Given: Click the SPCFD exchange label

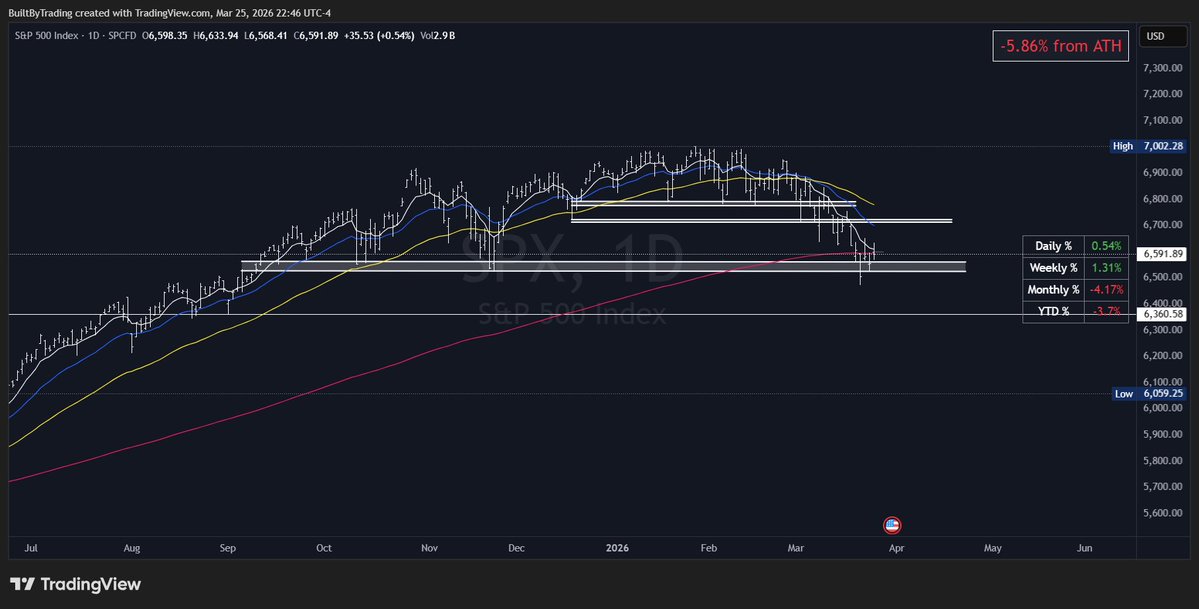Looking at the screenshot, I should [122, 35].
